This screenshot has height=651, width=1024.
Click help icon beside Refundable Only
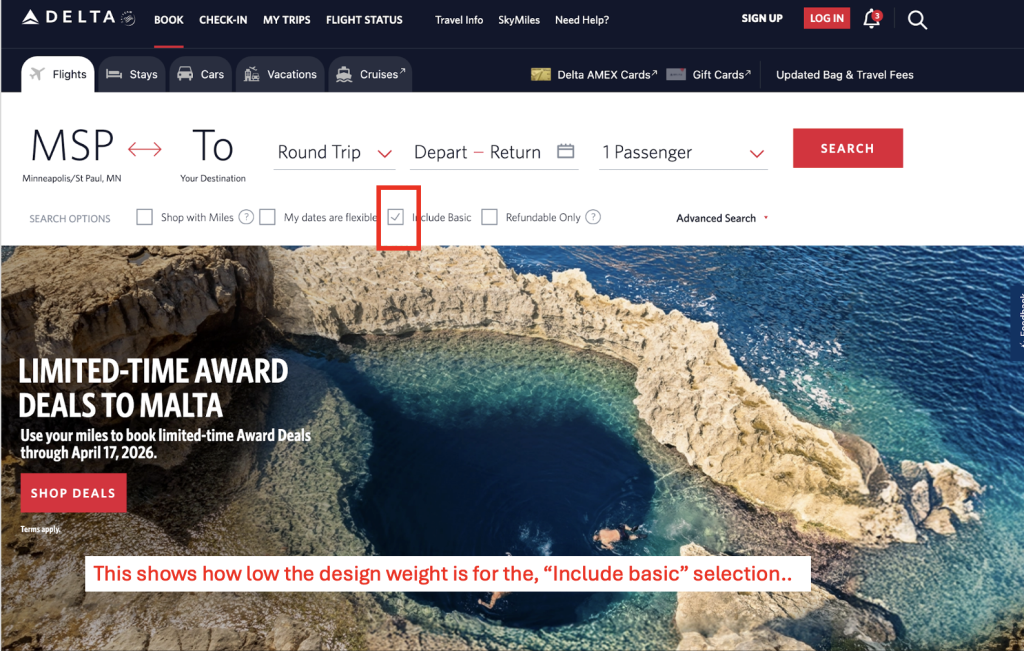pos(593,217)
